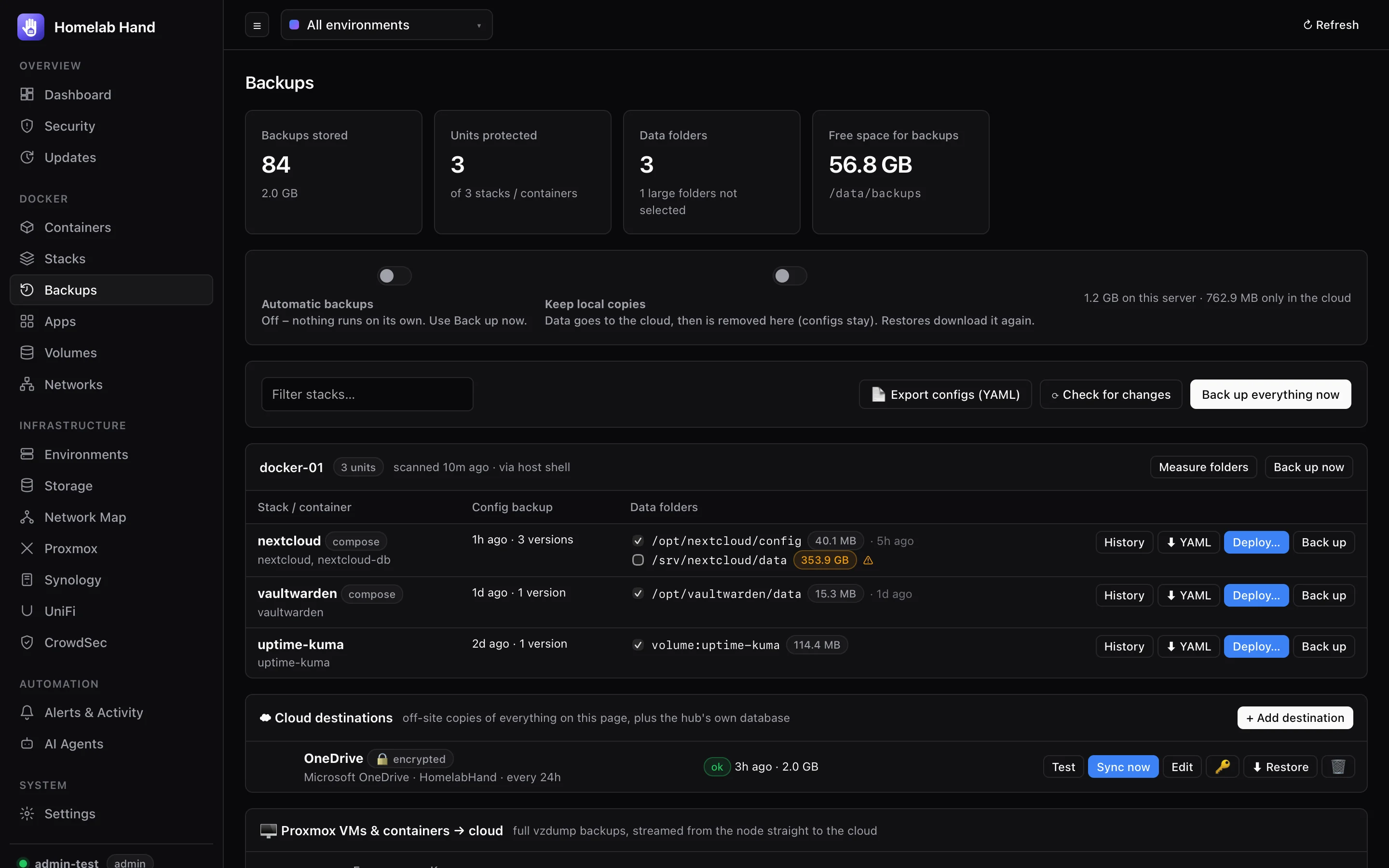Click the Environments server icon
The height and width of the screenshot is (868, 1389).
[27, 454]
